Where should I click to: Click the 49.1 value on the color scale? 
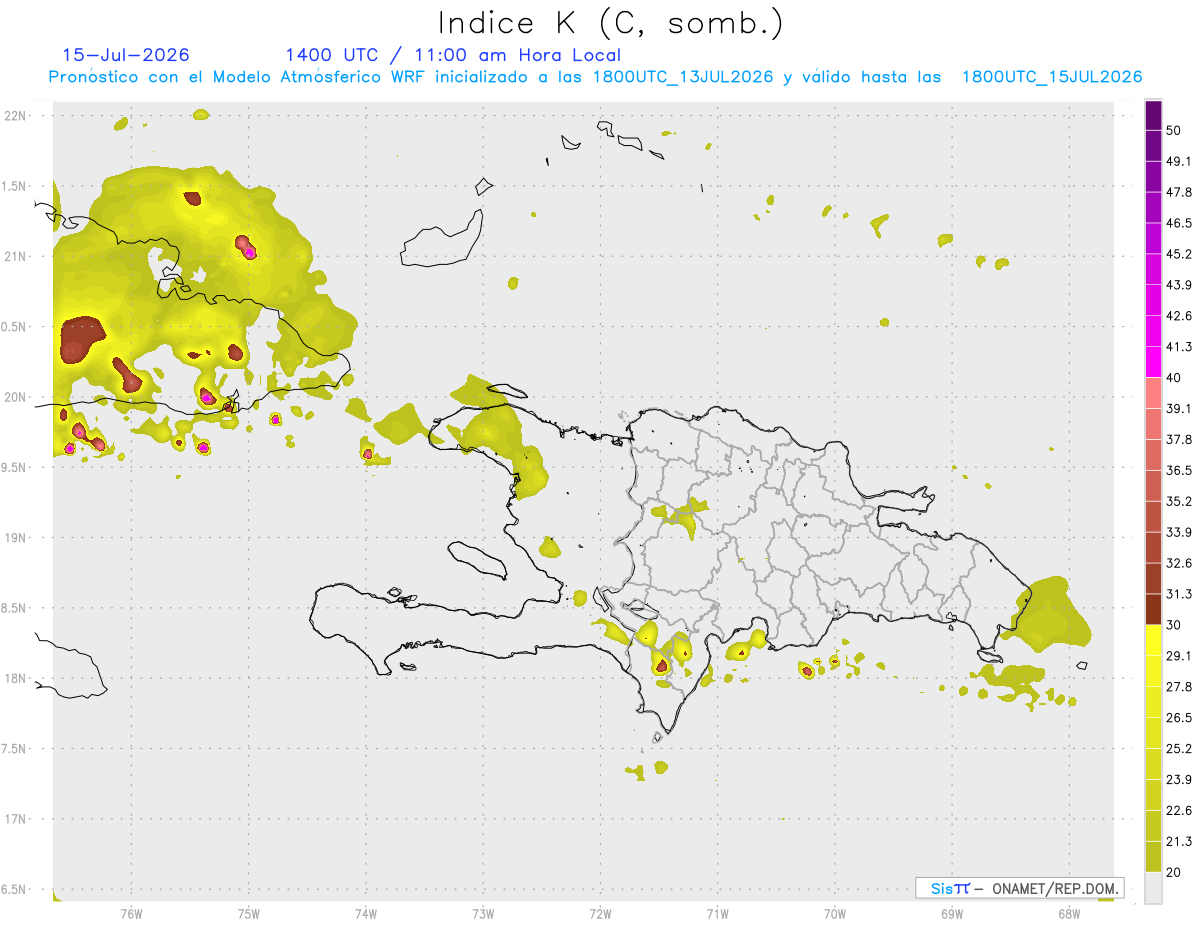click(x=1179, y=161)
